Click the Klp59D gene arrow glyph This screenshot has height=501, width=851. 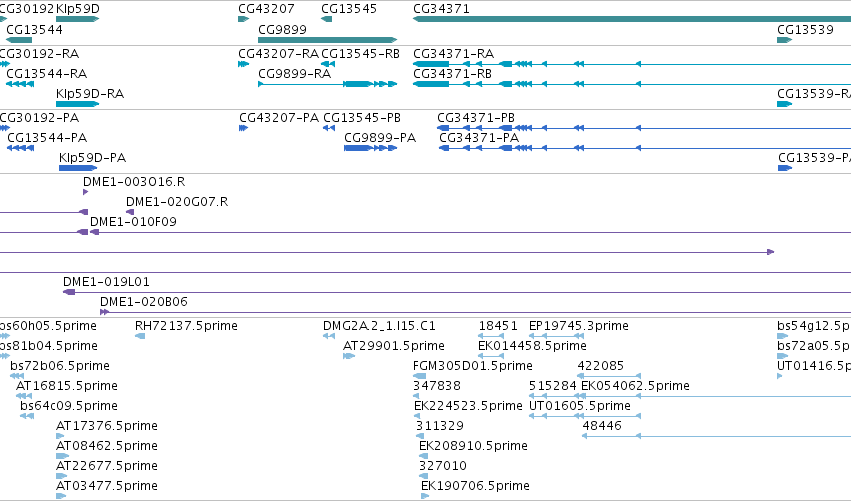(x=78, y=19)
